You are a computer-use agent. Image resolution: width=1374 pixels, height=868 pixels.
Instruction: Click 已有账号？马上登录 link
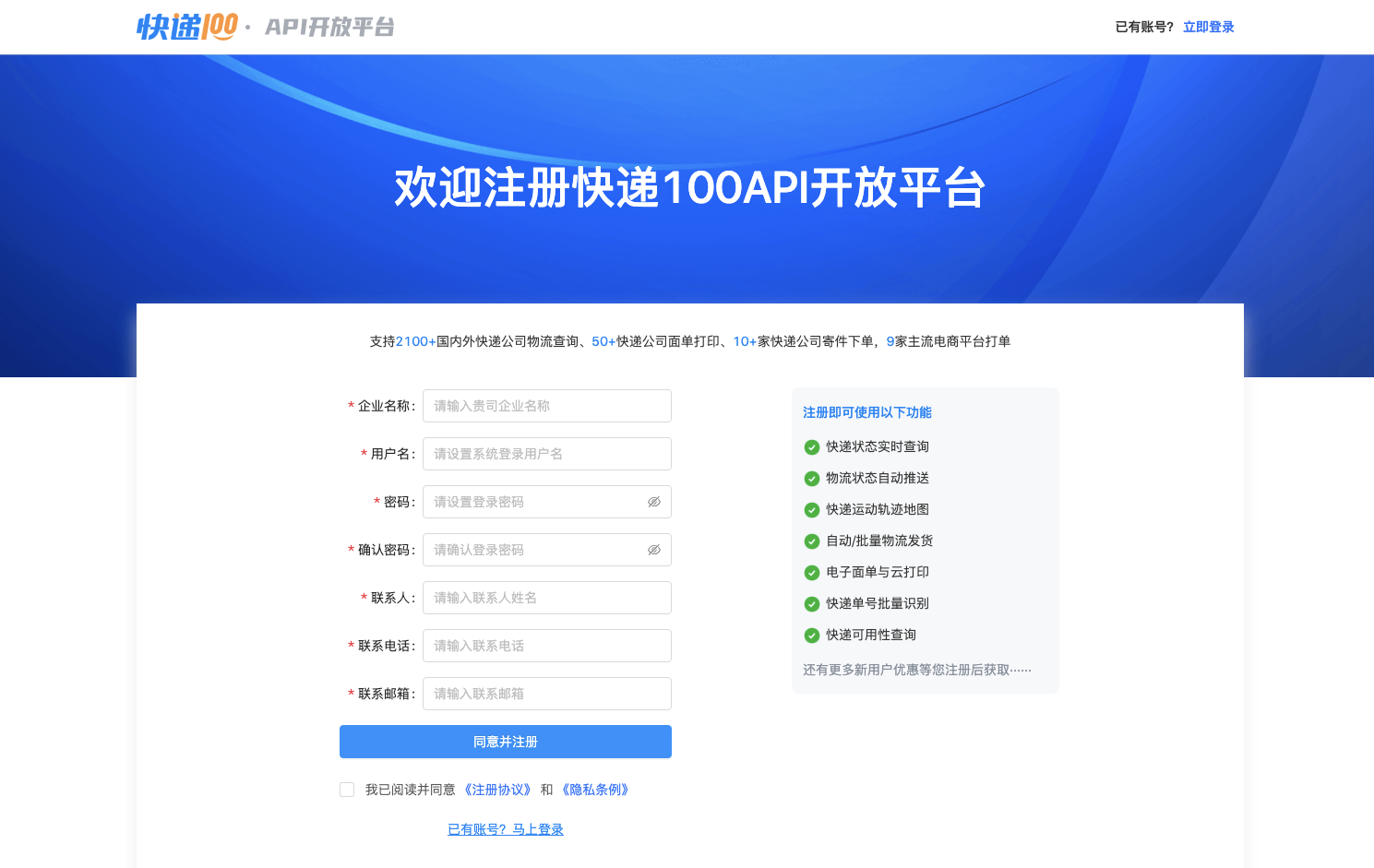tap(506, 829)
